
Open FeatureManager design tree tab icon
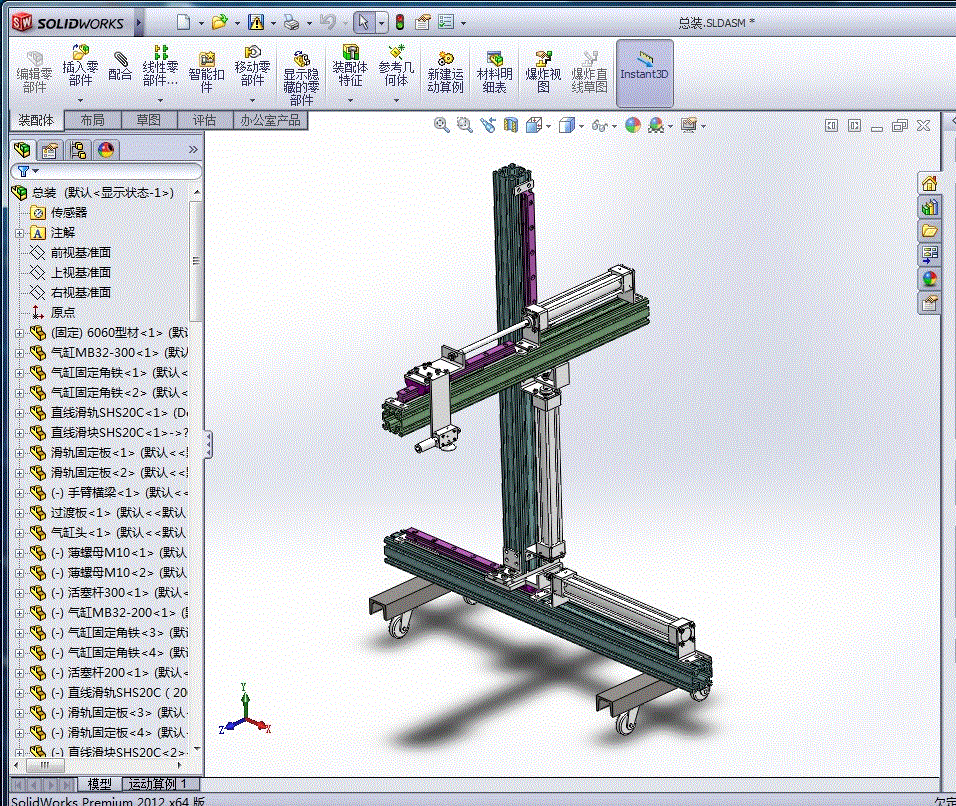pos(23,150)
